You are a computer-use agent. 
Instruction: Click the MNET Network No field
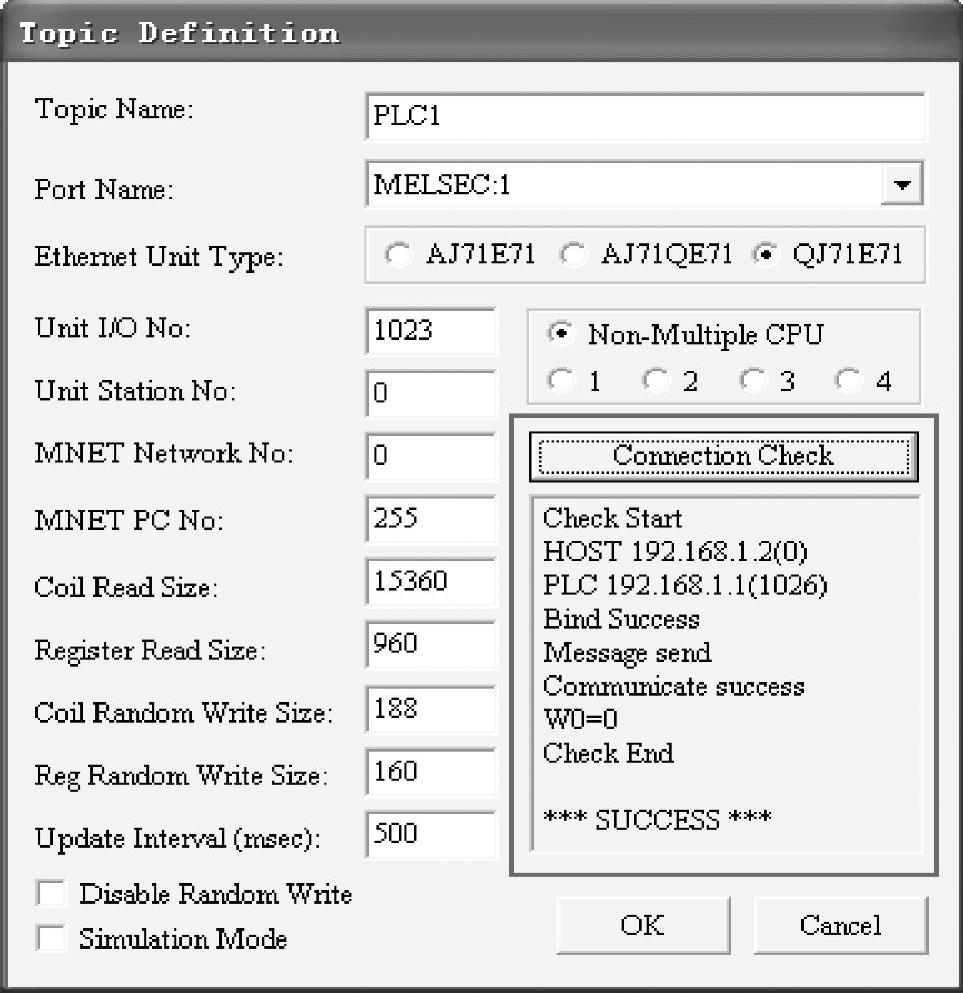tap(430, 456)
